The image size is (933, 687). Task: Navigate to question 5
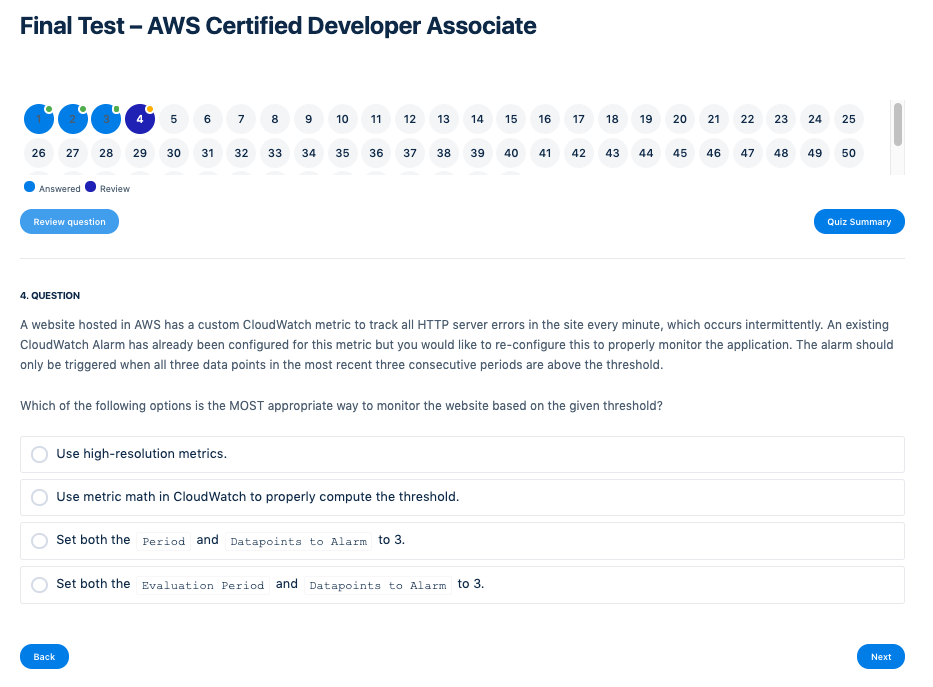tap(174, 119)
